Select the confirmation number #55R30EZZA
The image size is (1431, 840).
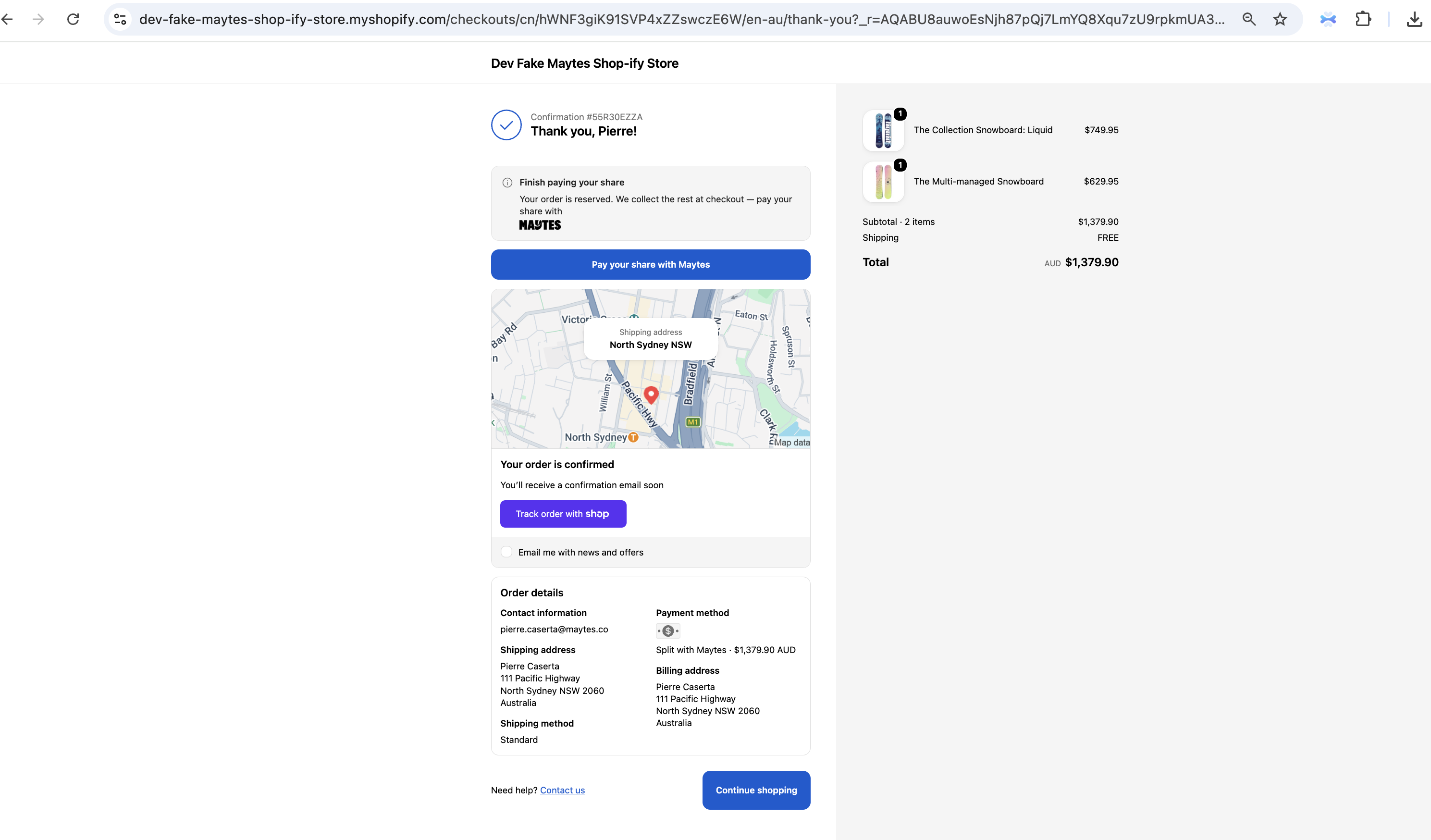[x=615, y=117]
